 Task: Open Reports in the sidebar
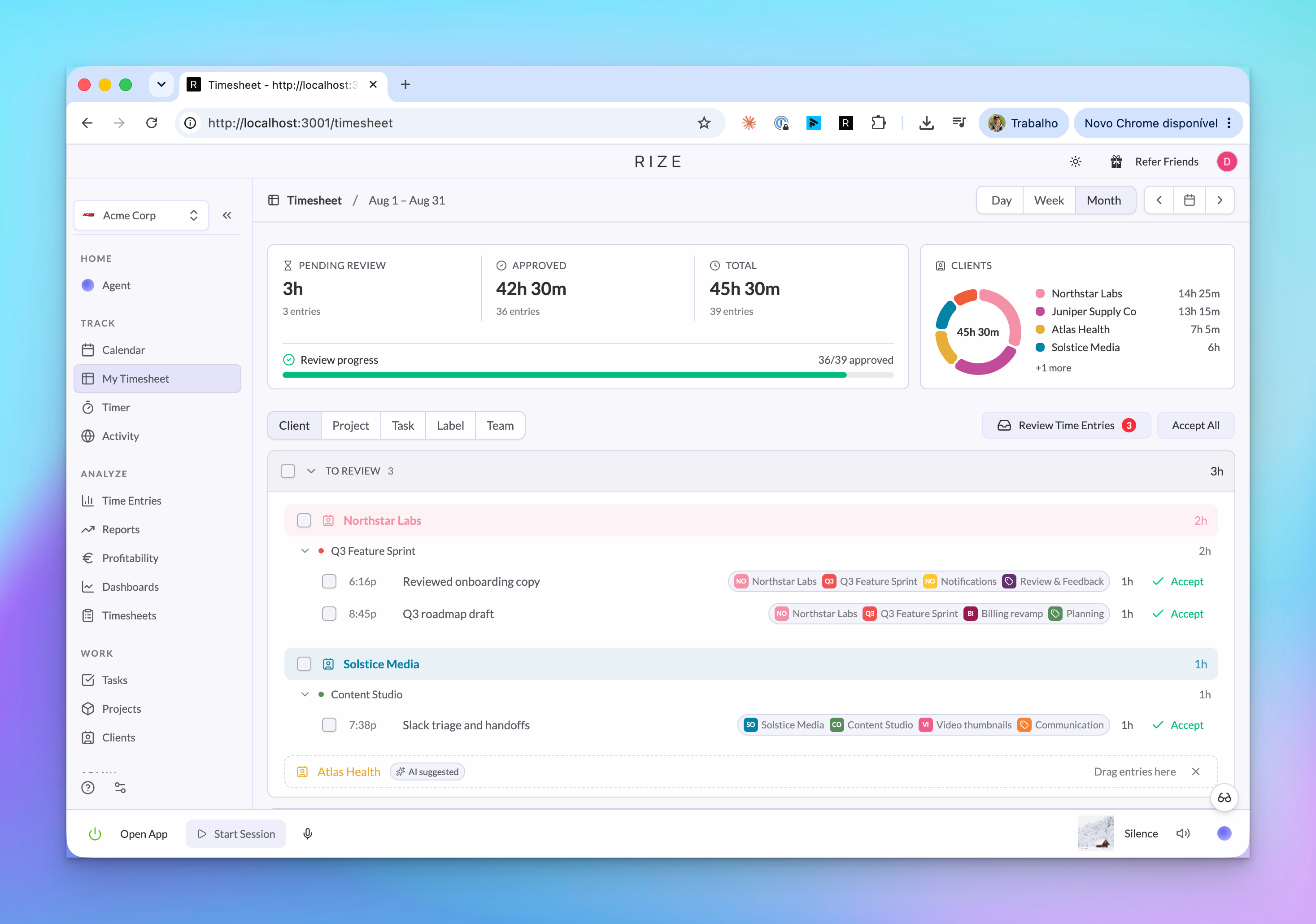(157, 529)
